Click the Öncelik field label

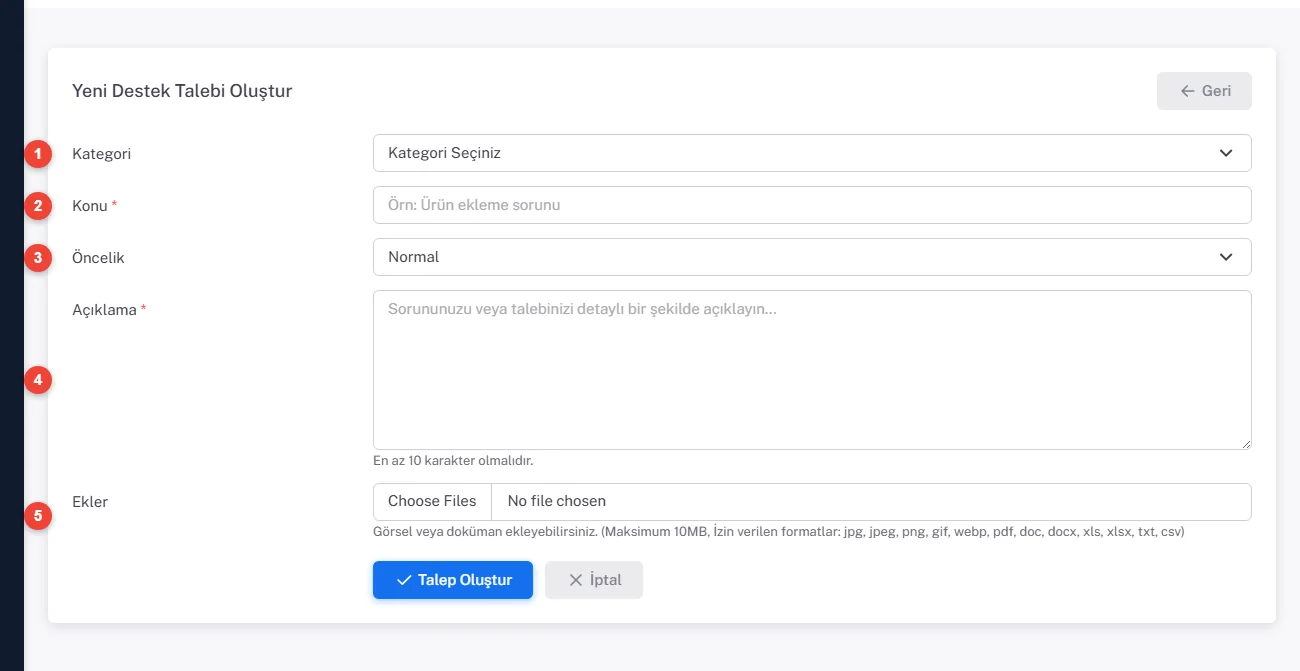tap(99, 258)
